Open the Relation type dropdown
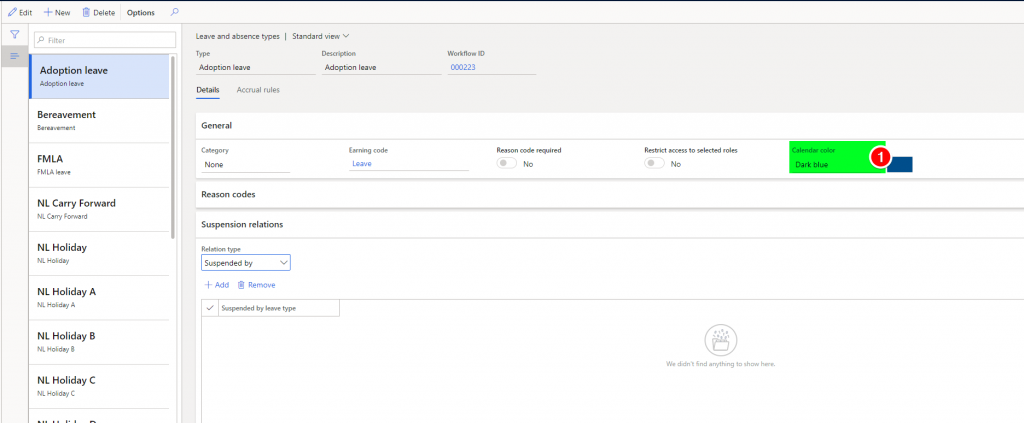 coord(246,262)
